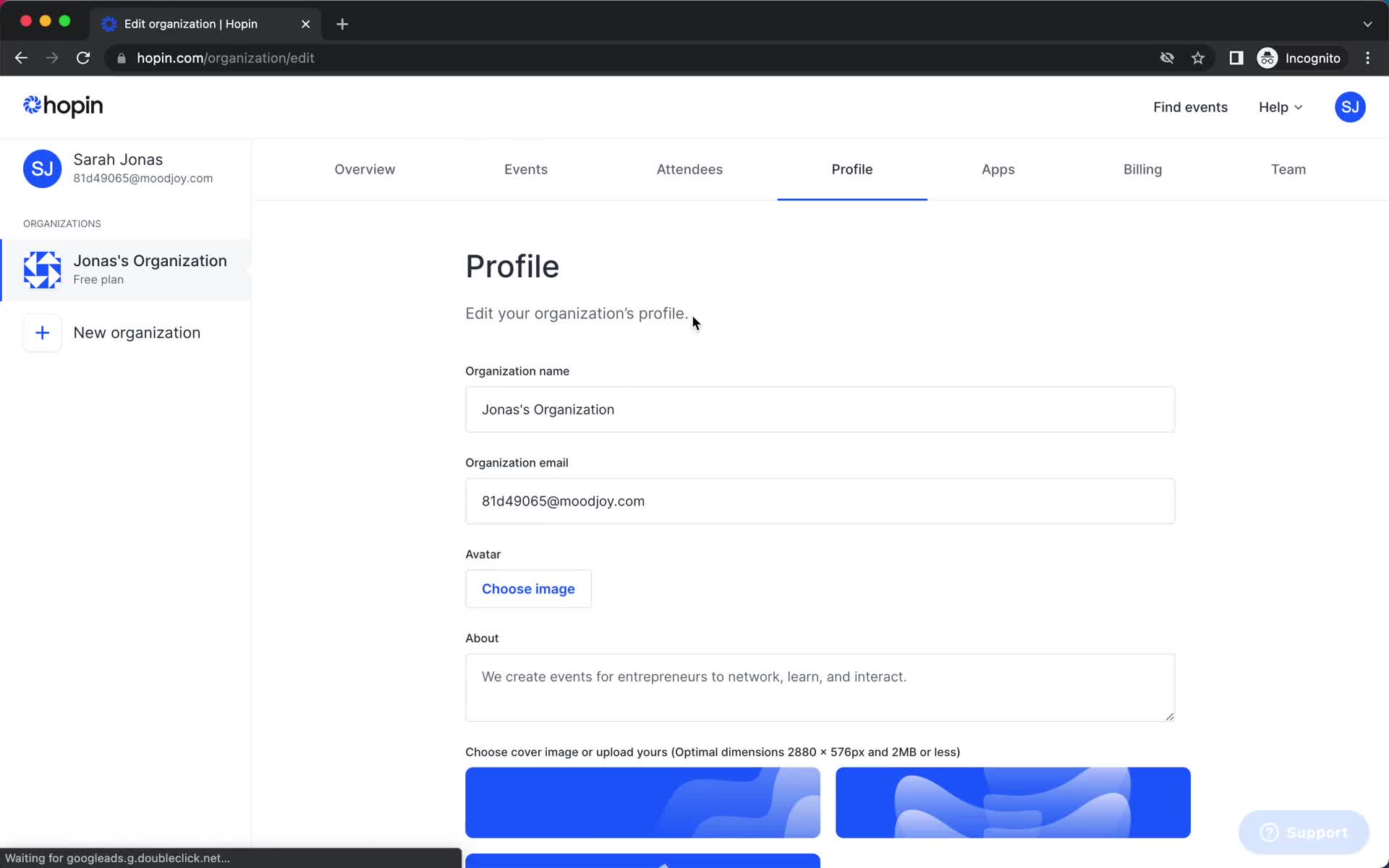Viewport: 1389px width, 868px height.
Task: Click the About text area
Action: tap(820, 688)
